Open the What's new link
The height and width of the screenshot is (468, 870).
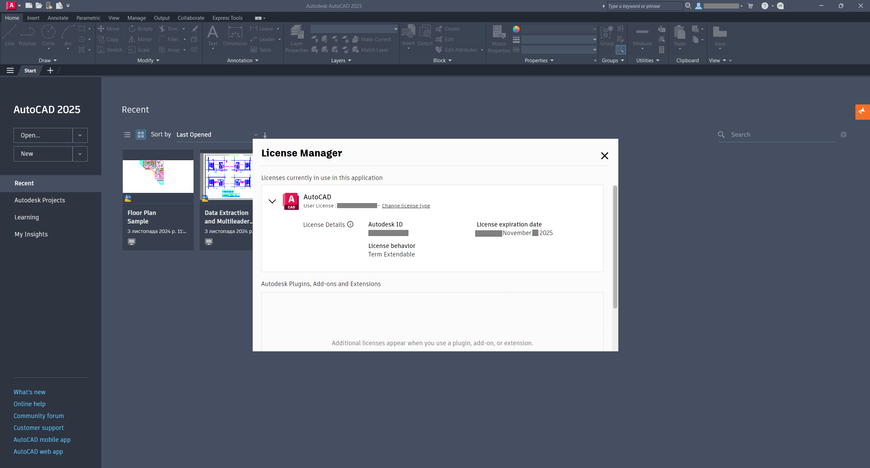point(29,392)
